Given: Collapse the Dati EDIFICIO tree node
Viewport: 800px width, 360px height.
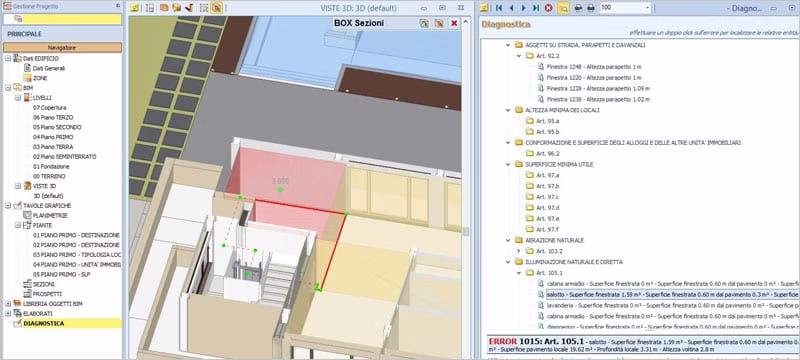Looking at the screenshot, I should 8,59.
